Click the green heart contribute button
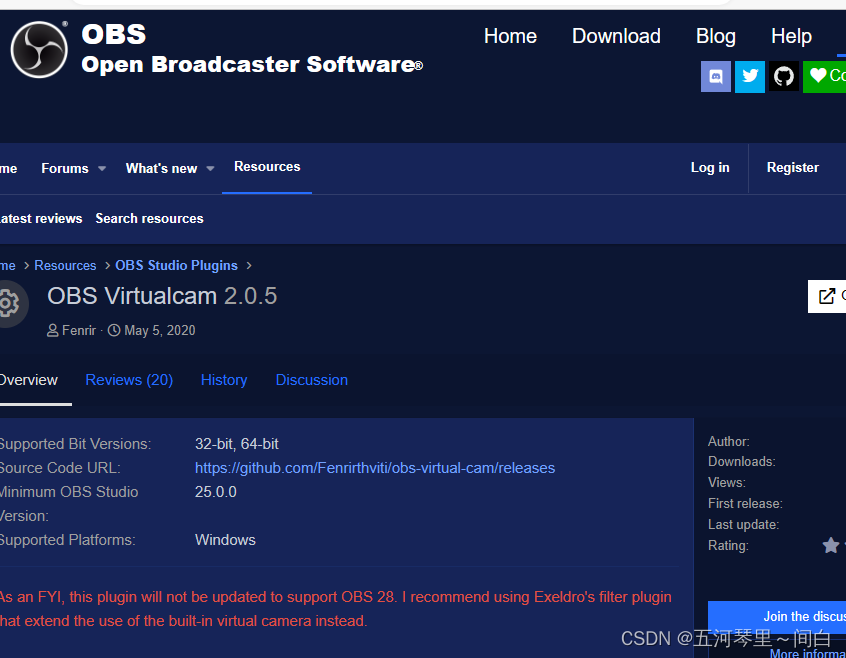This screenshot has width=846, height=658. 824,77
